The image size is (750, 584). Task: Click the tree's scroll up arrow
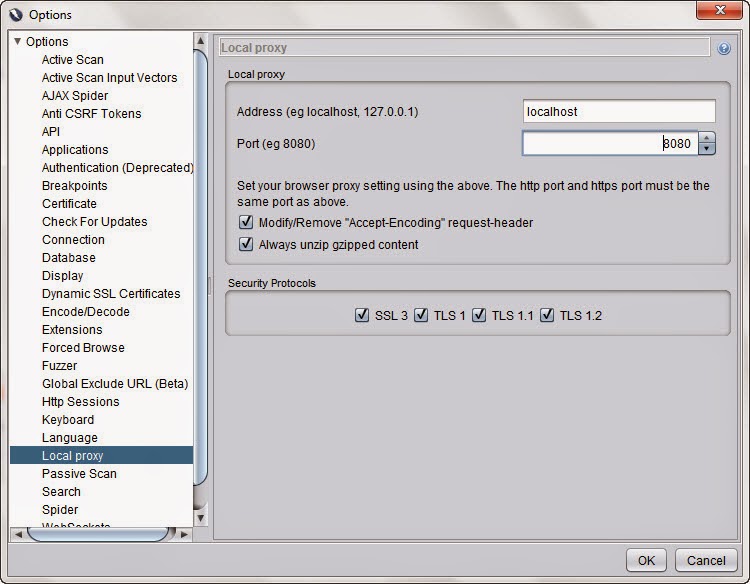[200, 40]
